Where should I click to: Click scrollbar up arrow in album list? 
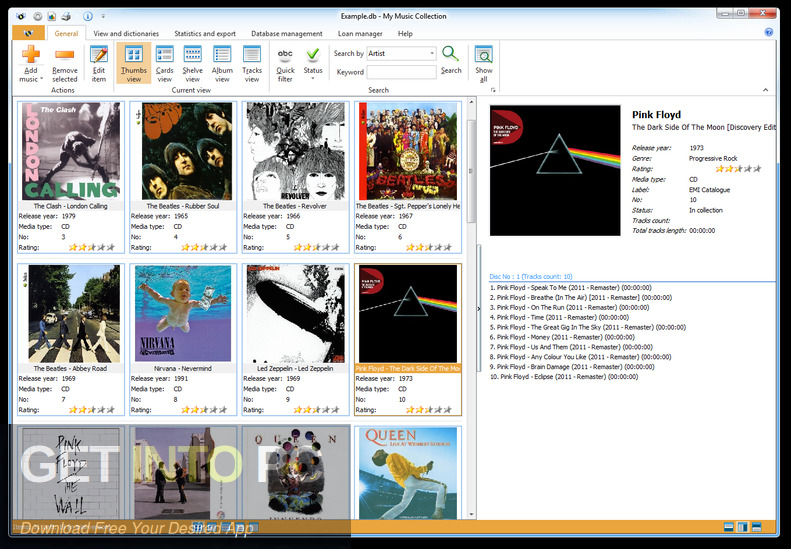(472, 102)
